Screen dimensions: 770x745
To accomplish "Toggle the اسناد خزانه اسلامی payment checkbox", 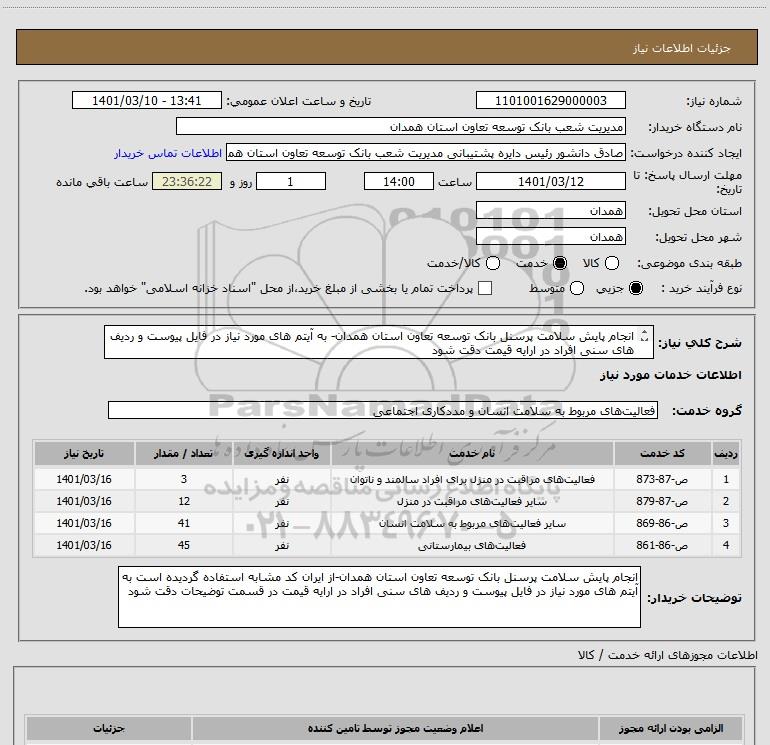I will coord(485,288).
